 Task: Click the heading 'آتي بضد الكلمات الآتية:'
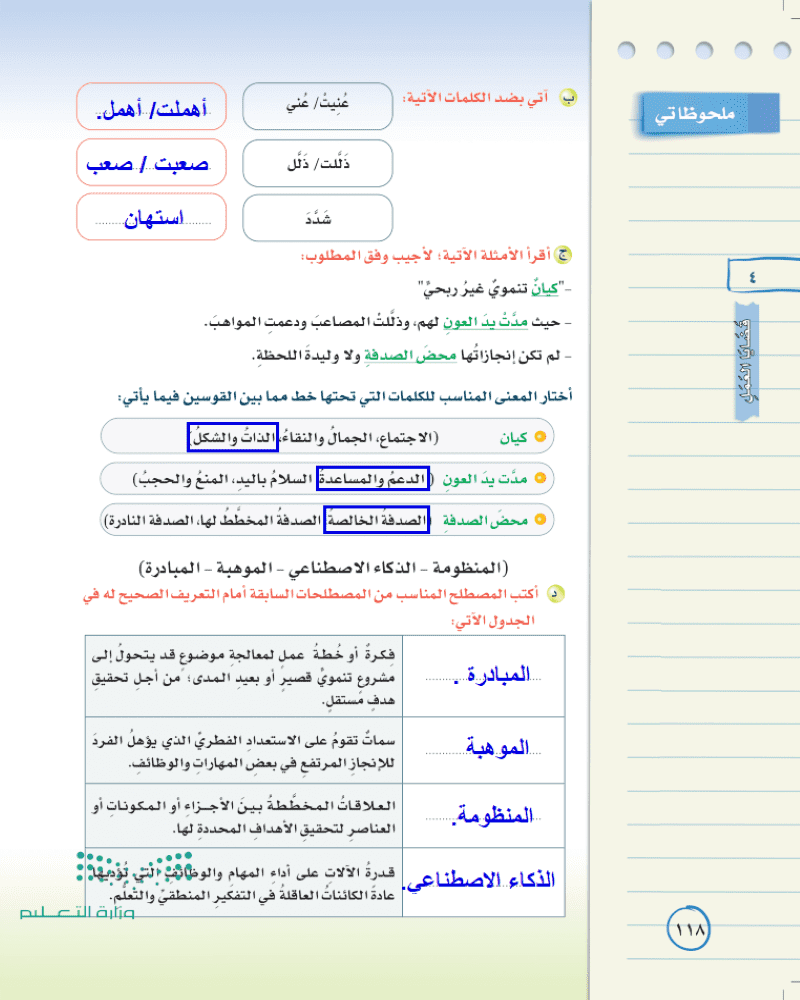[x=475, y=98]
